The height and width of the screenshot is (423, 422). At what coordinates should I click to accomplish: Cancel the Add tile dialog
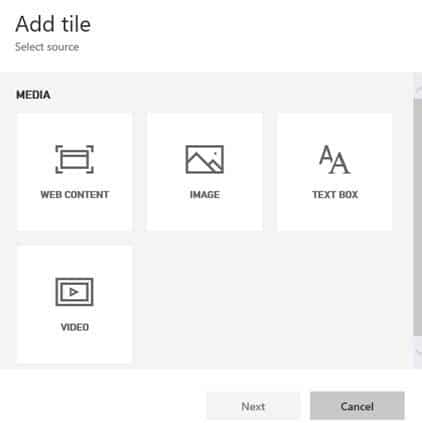(x=357, y=406)
